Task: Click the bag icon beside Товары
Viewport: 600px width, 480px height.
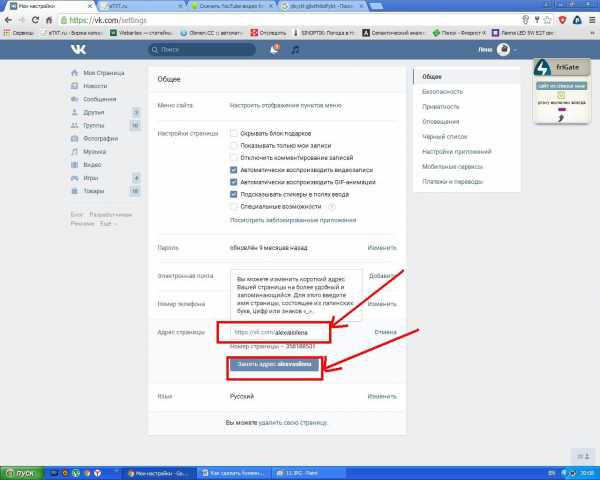Action: 75,191
